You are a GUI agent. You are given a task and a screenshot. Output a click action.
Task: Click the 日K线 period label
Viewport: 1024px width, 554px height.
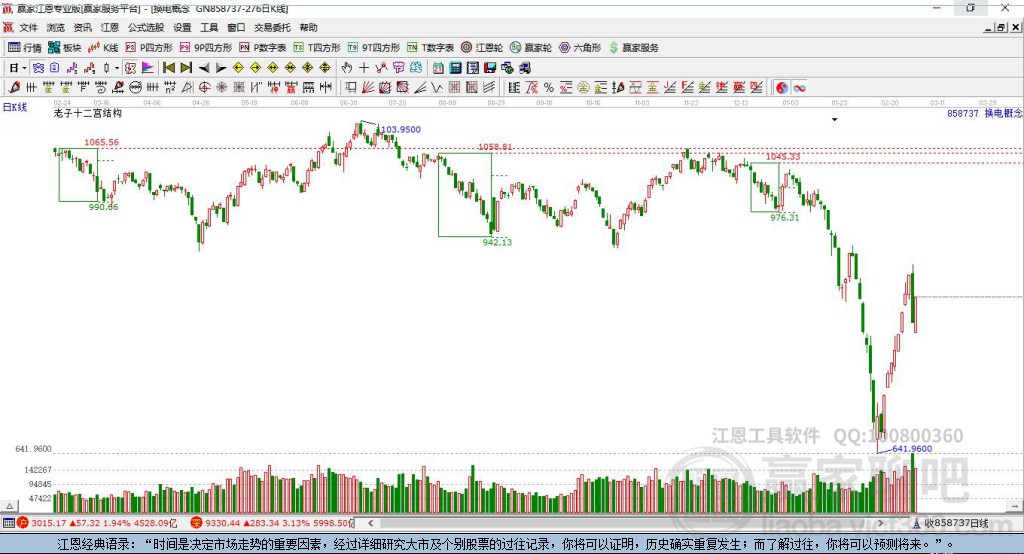pyautogui.click(x=15, y=107)
